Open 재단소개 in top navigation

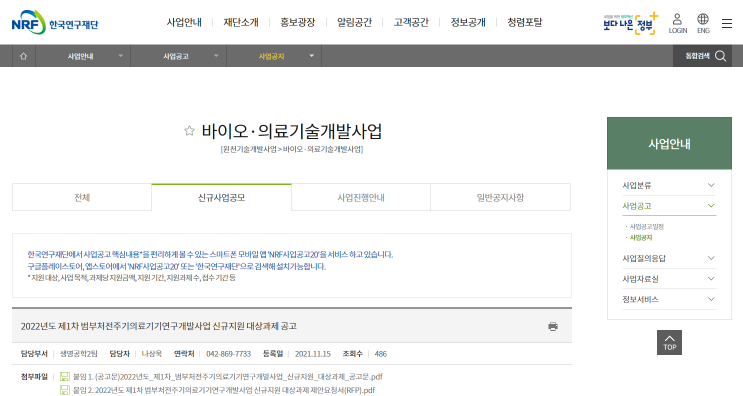coord(241,22)
